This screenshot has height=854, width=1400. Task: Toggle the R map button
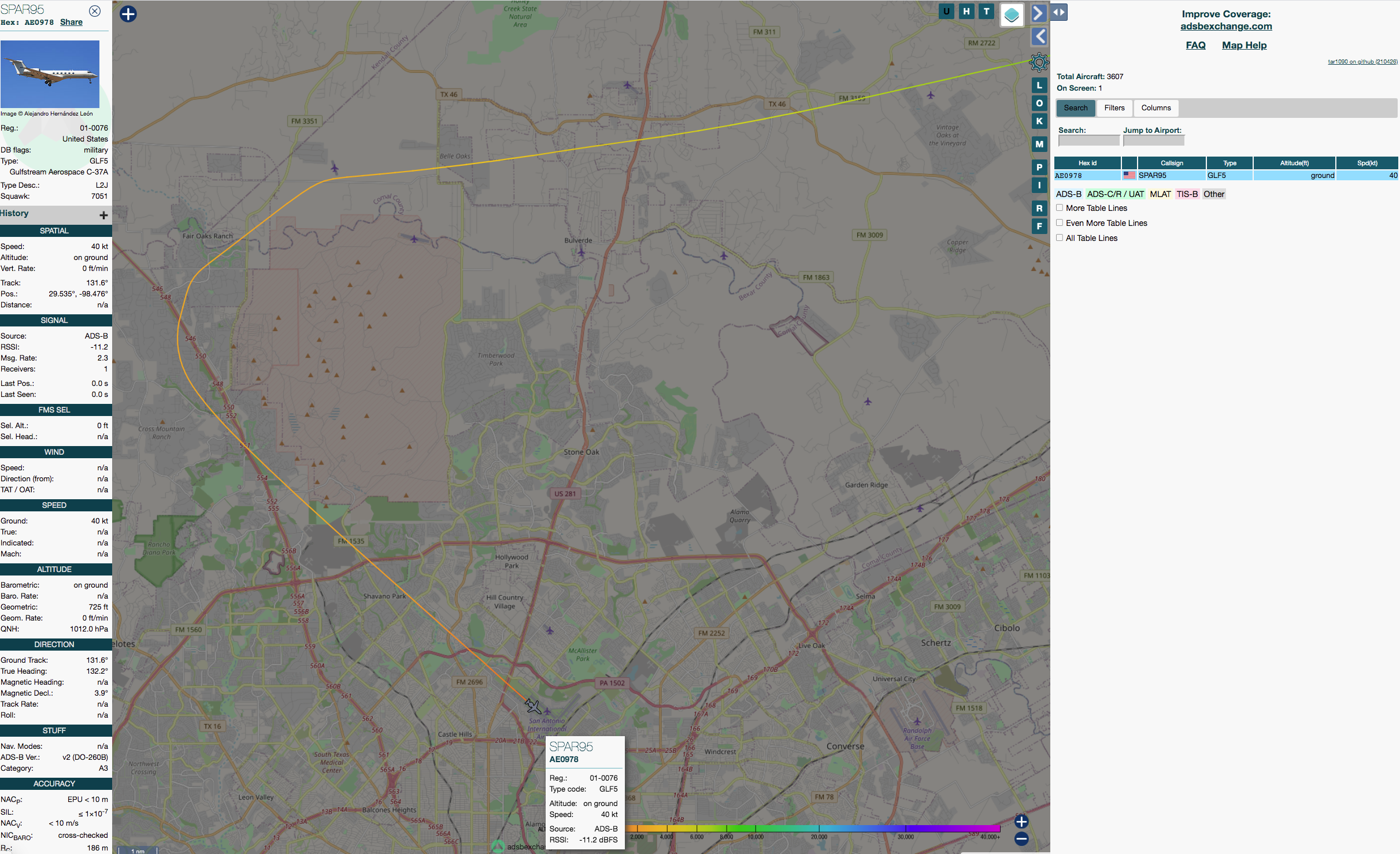(1039, 209)
